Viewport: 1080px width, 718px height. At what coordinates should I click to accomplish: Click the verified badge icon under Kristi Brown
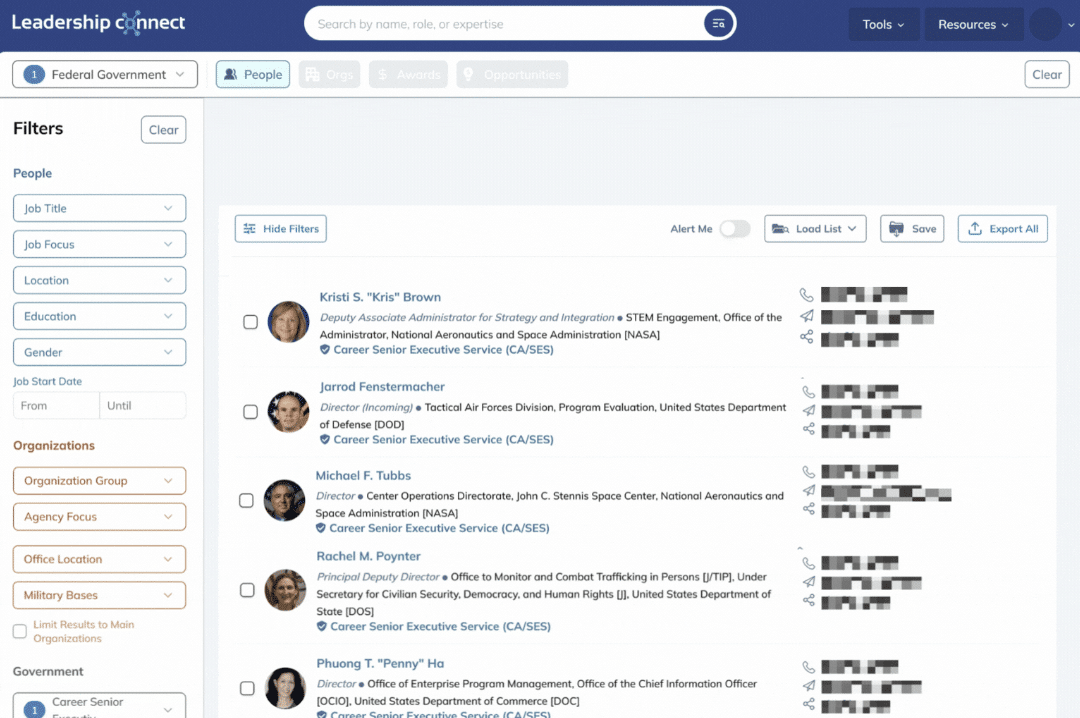click(x=324, y=350)
